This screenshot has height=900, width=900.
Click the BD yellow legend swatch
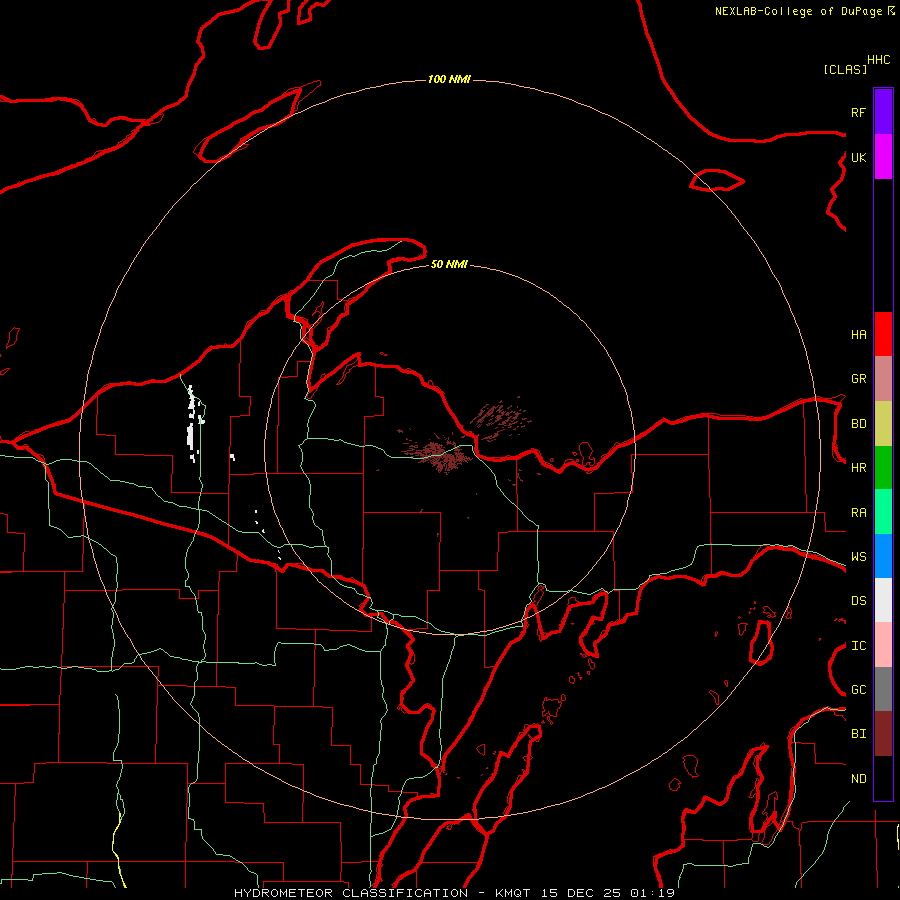(x=883, y=424)
